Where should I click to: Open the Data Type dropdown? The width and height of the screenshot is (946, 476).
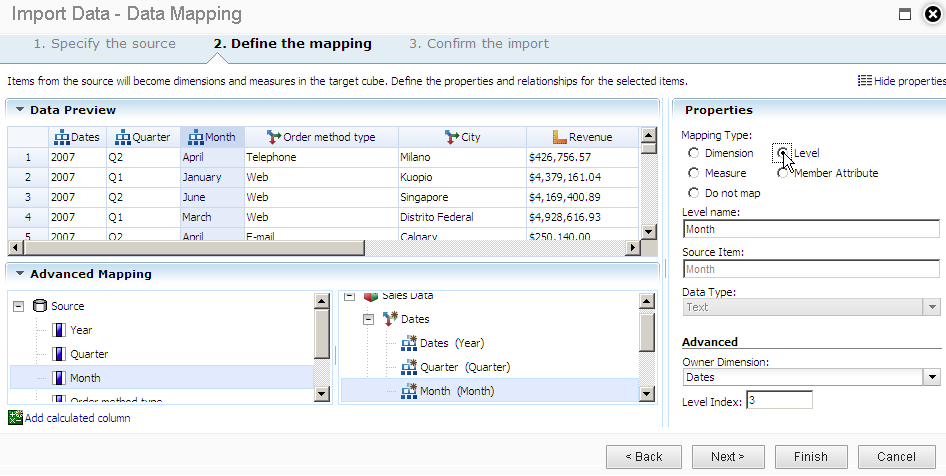click(932, 307)
